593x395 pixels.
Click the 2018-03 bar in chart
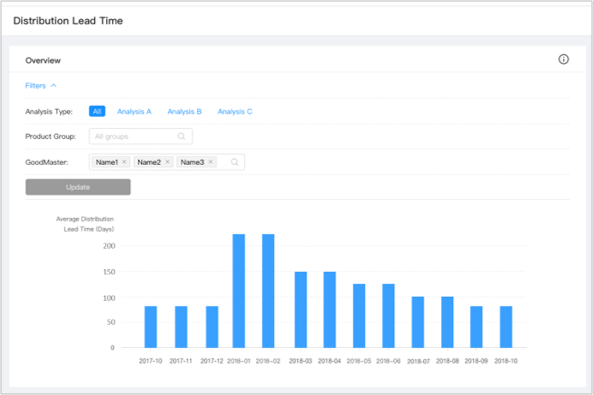click(x=301, y=309)
